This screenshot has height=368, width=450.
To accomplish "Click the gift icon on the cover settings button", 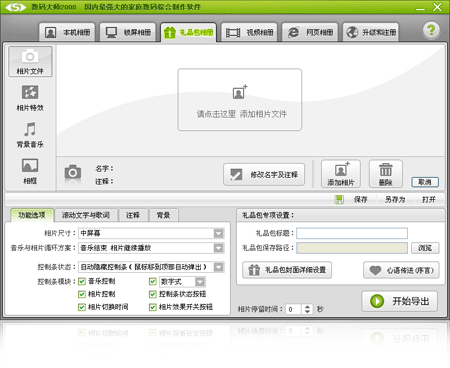I will pos(254,270).
